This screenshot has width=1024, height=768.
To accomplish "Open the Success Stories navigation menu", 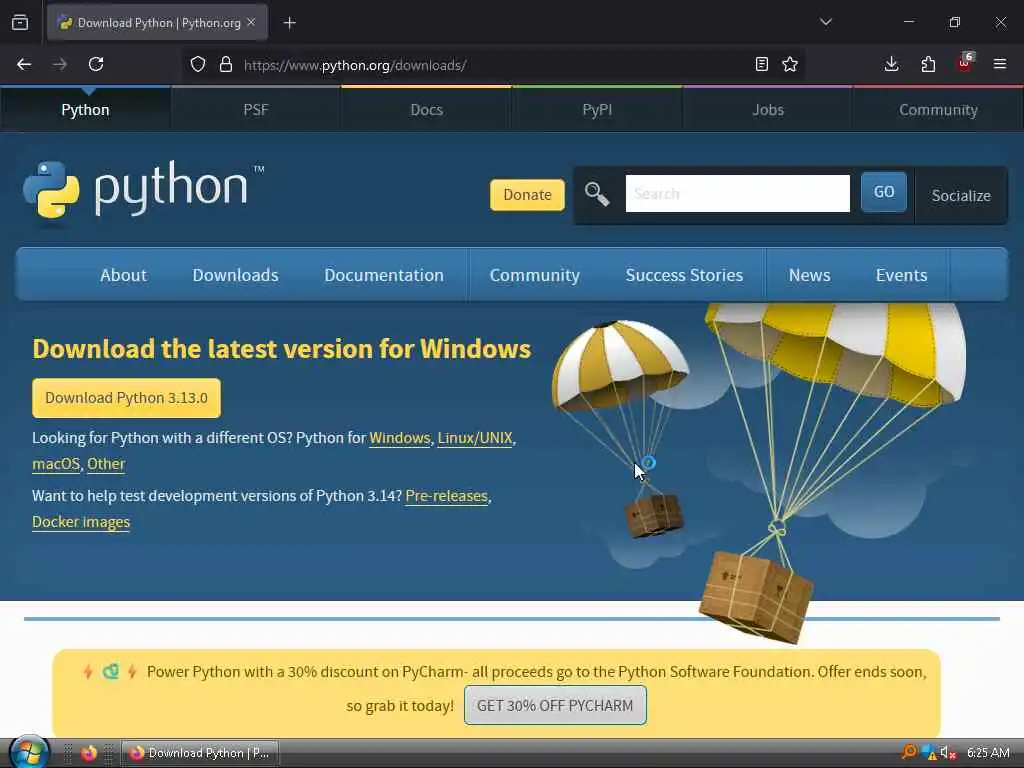I will [684, 275].
